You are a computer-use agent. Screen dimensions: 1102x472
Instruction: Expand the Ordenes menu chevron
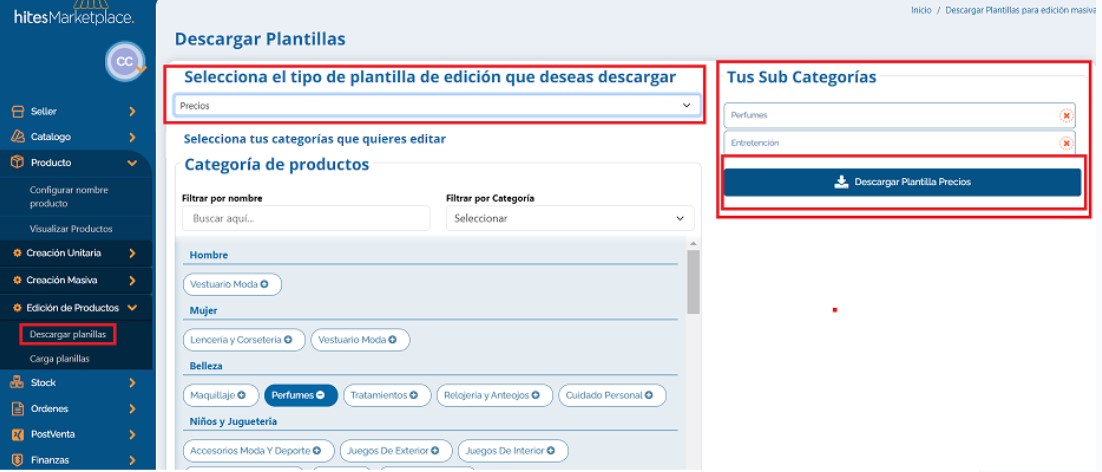(x=132, y=409)
